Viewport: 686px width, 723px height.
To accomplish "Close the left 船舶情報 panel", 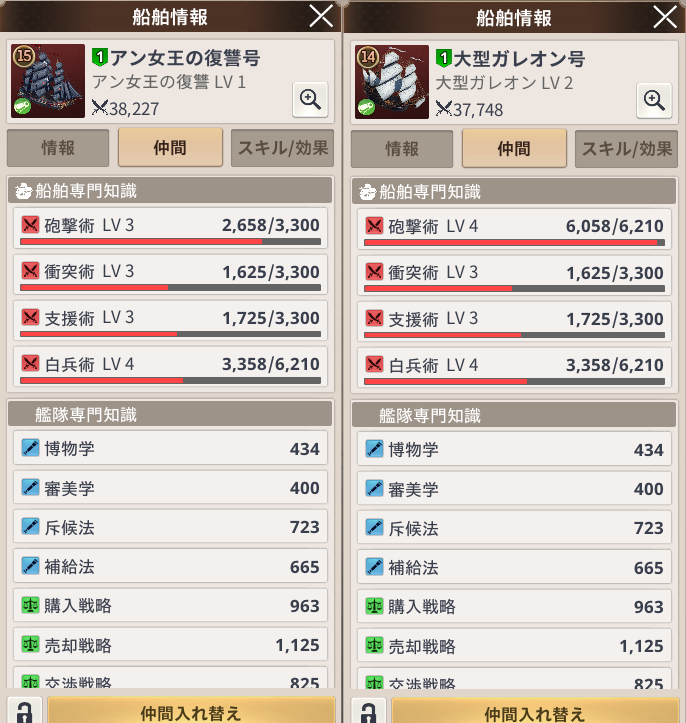I will pyautogui.click(x=321, y=16).
